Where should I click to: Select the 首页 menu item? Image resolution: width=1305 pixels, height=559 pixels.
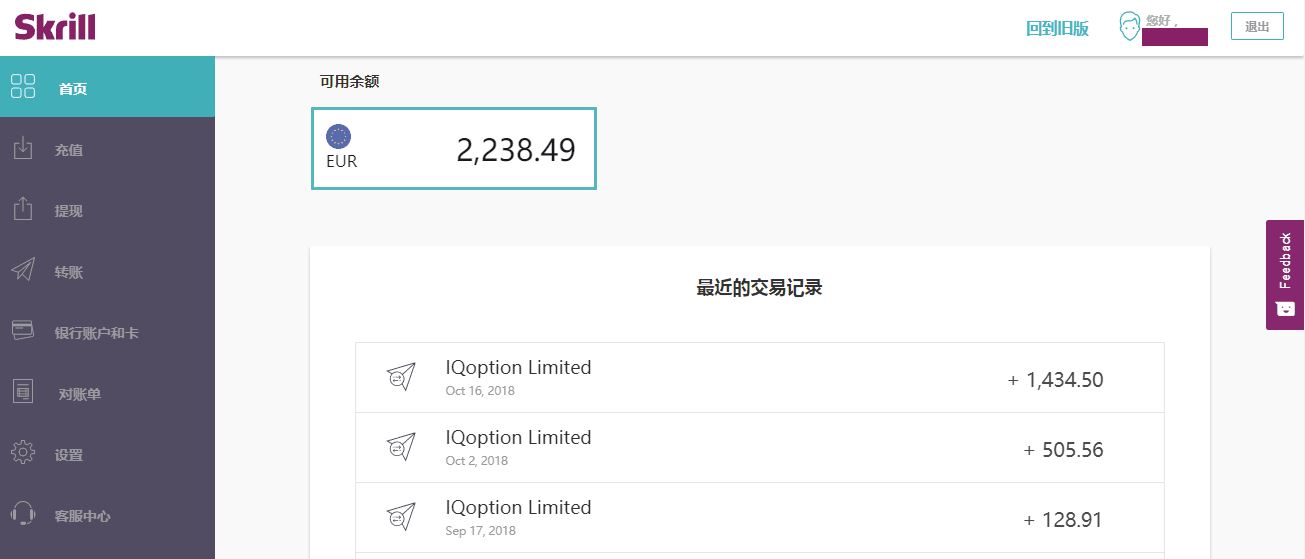coord(73,89)
